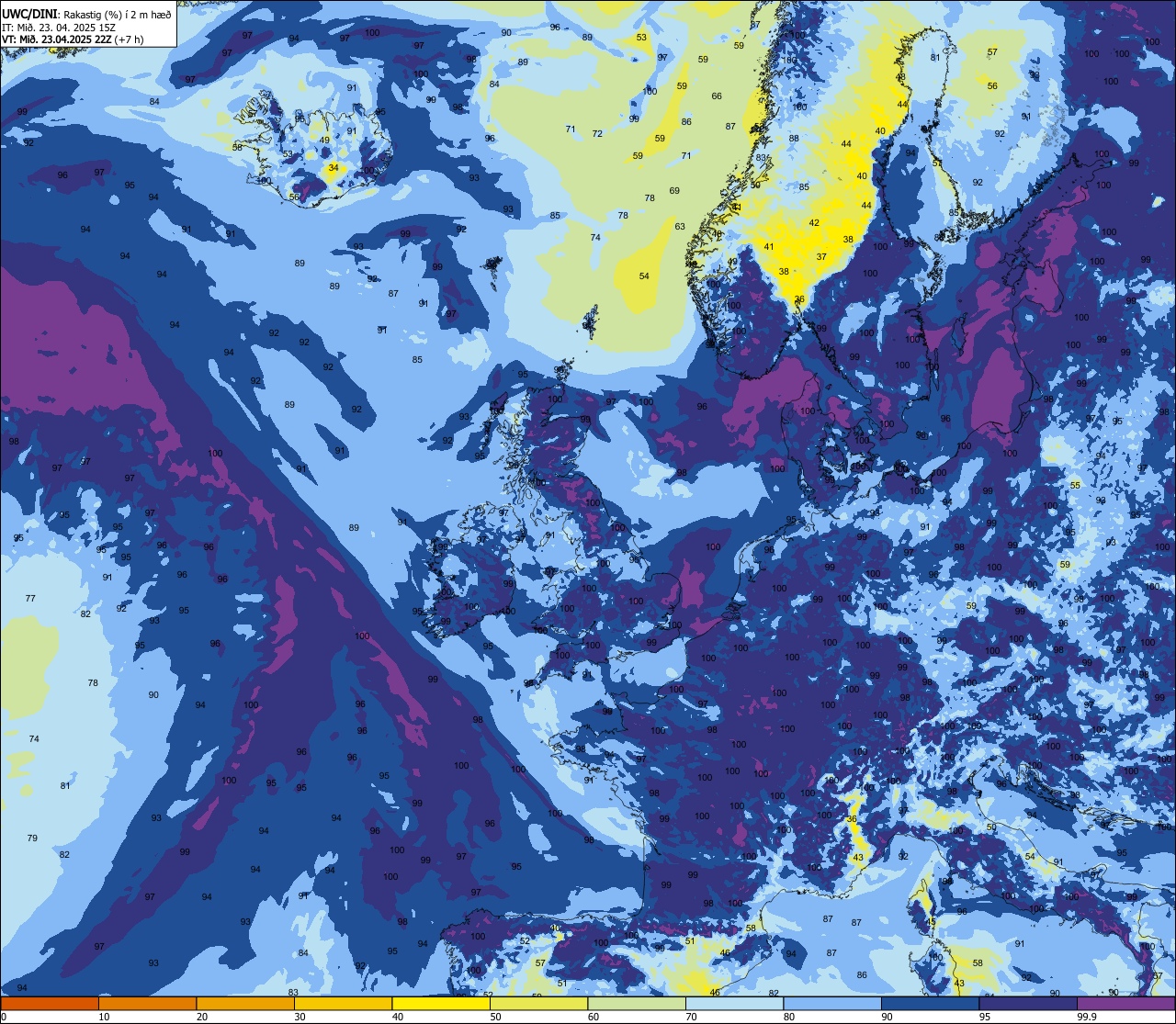Click the 'VT: Mið. 23.04.2025 22Z (+7 h)' line
Viewport: 1176px width, 1024px height.
tap(73, 39)
